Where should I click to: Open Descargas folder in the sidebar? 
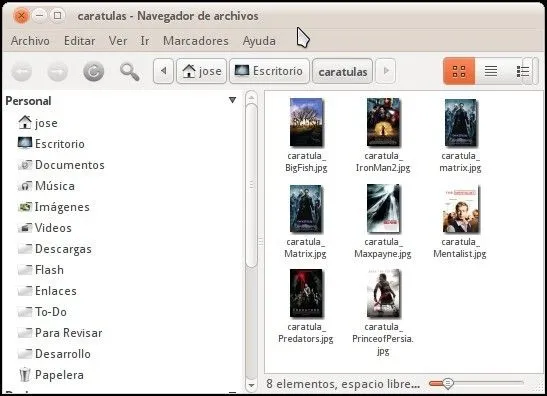(55, 249)
